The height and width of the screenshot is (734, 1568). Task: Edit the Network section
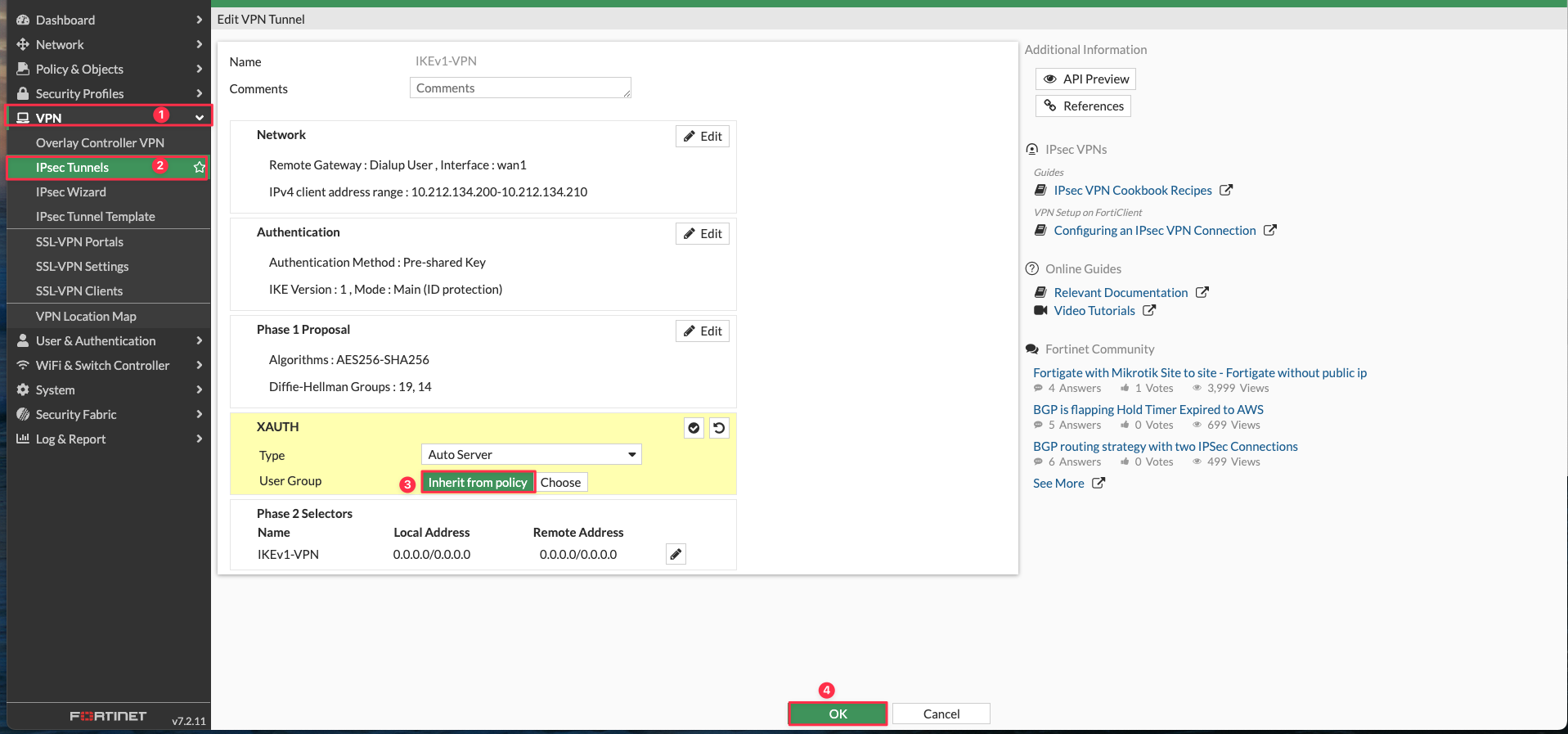pos(703,136)
